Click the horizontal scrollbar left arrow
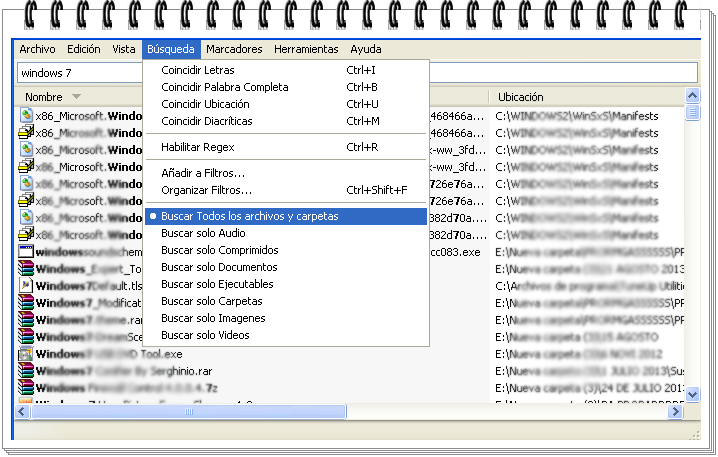The height and width of the screenshot is (457, 718). (x=22, y=412)
